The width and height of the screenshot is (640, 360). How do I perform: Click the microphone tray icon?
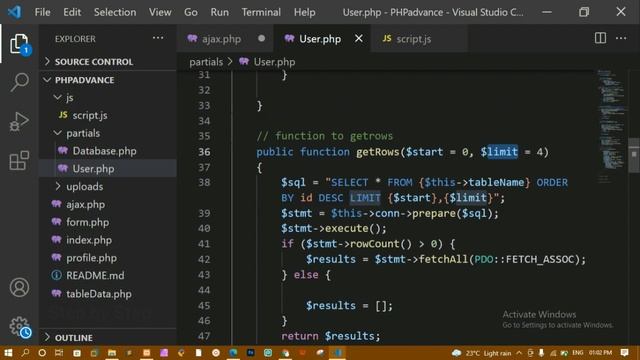[541, 353]
